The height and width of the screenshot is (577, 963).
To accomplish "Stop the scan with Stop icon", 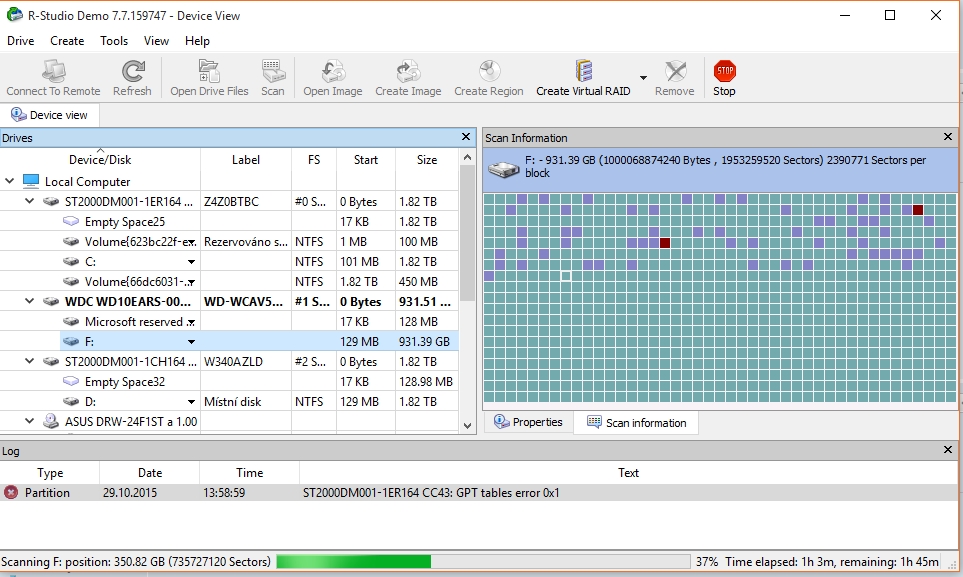I will pyautogui.click(x=725, y=71).
